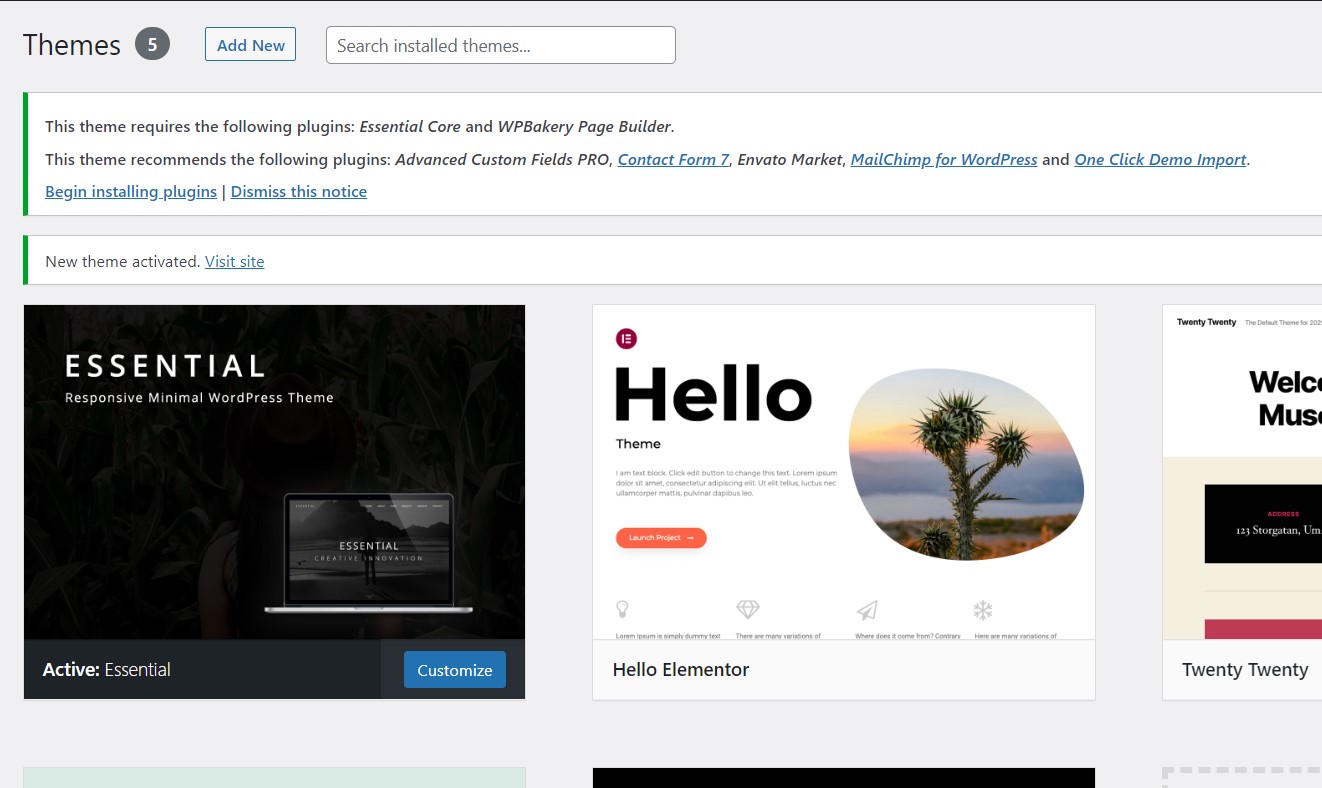Screen dimensions: 1322x788
Task: Follow the One Click Demo Import link
Action: (1160, 159)
